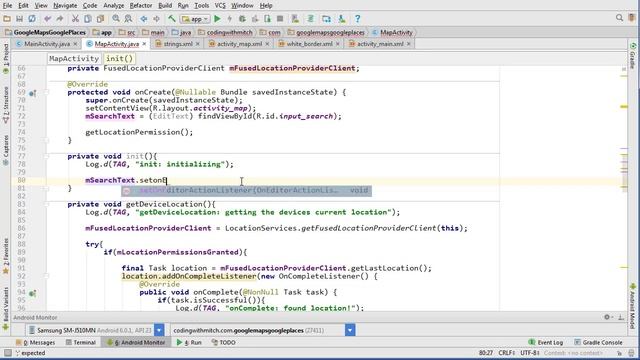Image resolution: width=640 pixels, height=360 pixels.
Task: Click the override gutter icon on line 69
Action: 32,93
